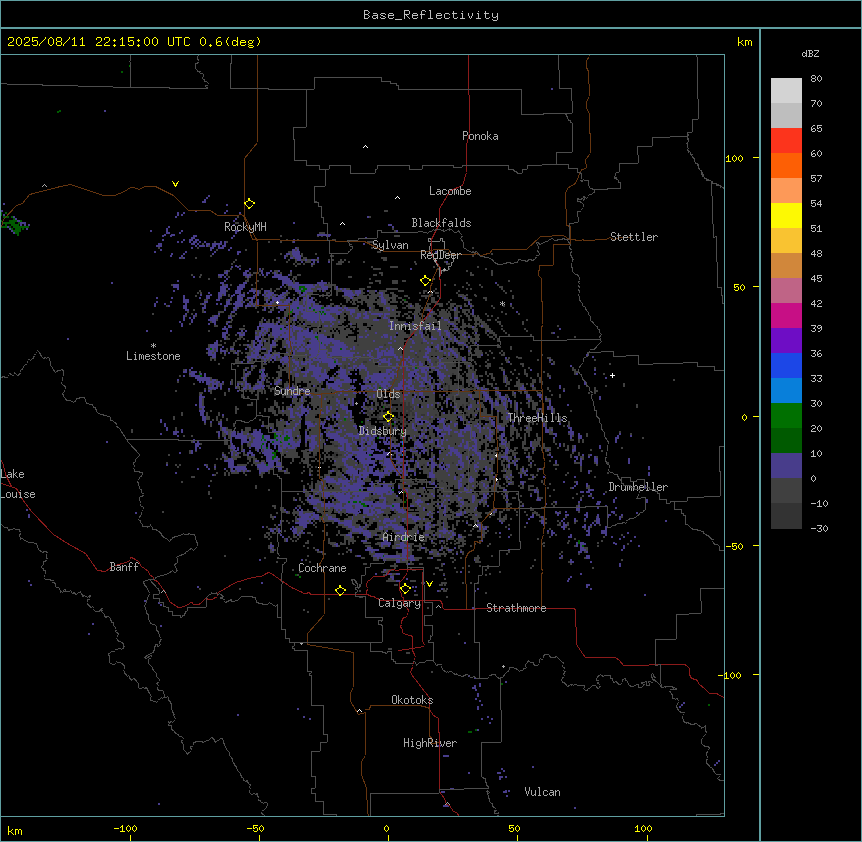Click the Vulcan label
862x842 pixels.
(x=543, y=792)
